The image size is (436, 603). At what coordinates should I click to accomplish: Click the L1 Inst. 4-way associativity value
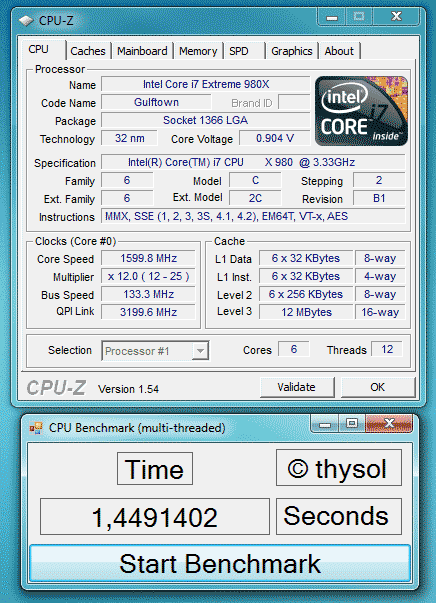380,277
